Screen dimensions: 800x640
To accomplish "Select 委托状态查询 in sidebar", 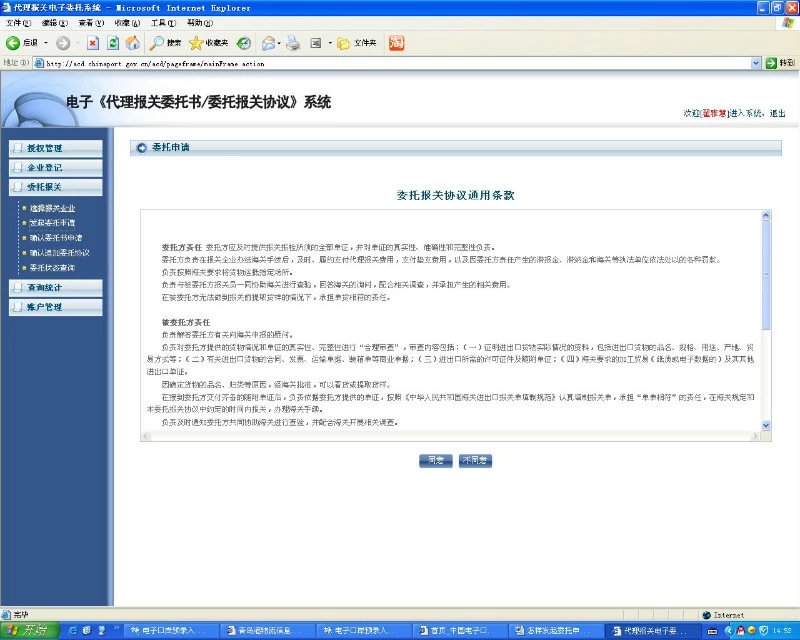I will tap(52, 267).
